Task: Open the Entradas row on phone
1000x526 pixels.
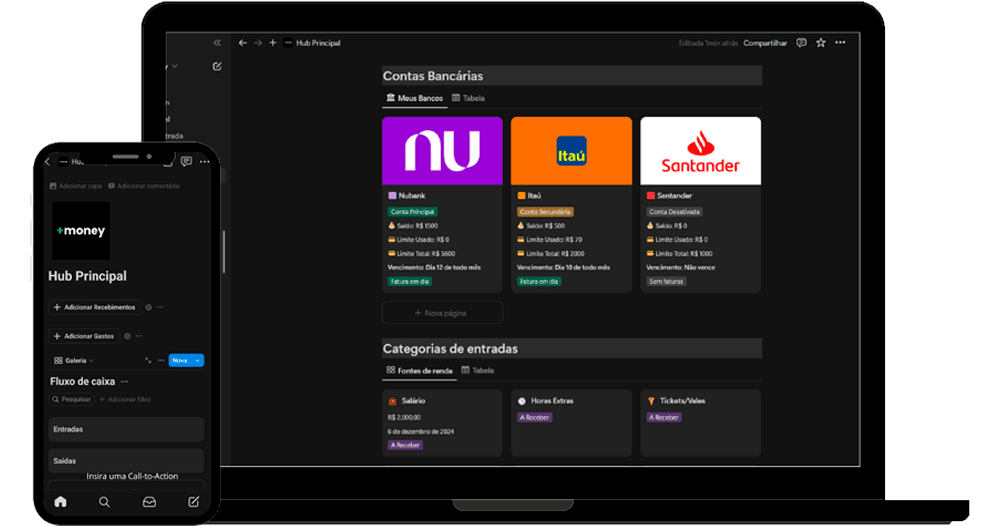Action: [x=126, y=430]
